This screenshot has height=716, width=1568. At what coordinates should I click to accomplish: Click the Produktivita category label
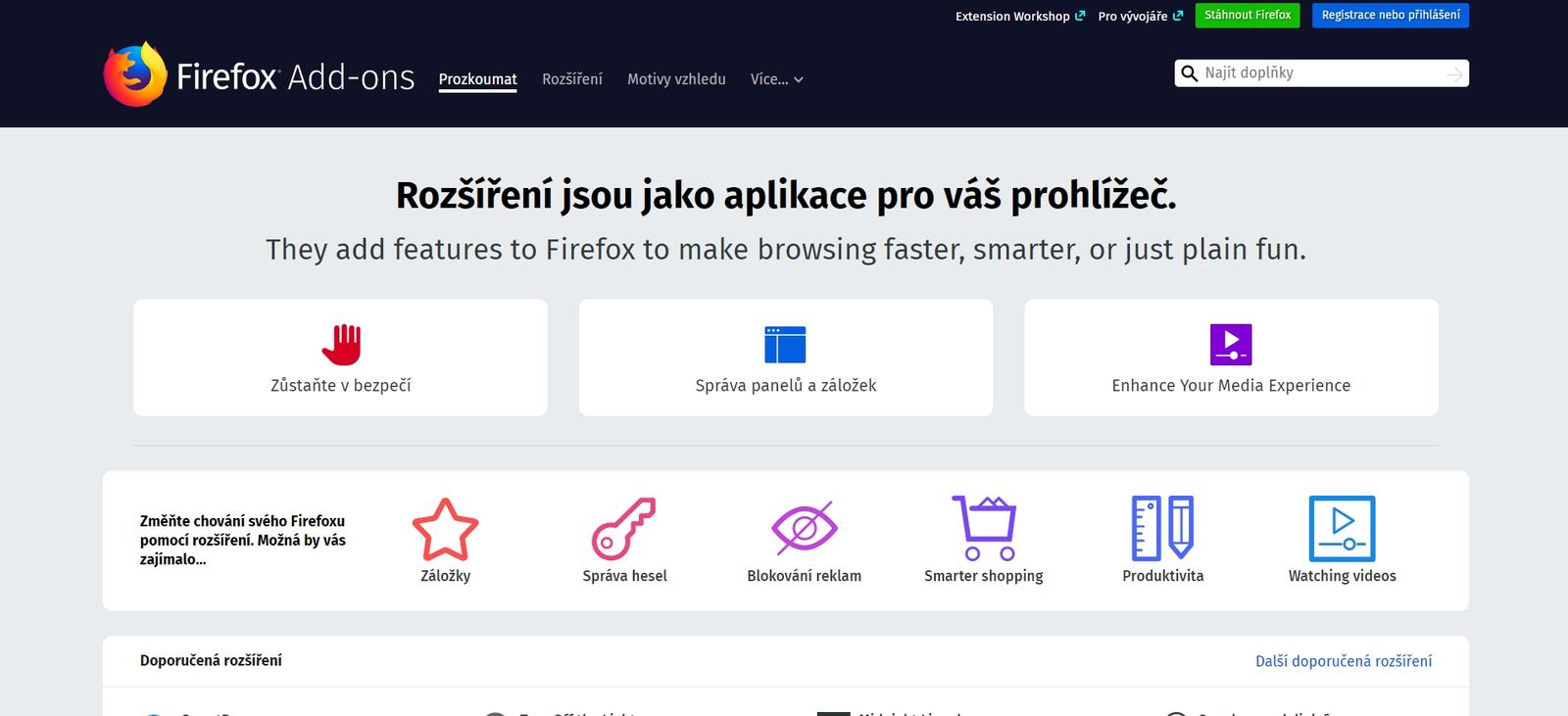click(1163, 576)
